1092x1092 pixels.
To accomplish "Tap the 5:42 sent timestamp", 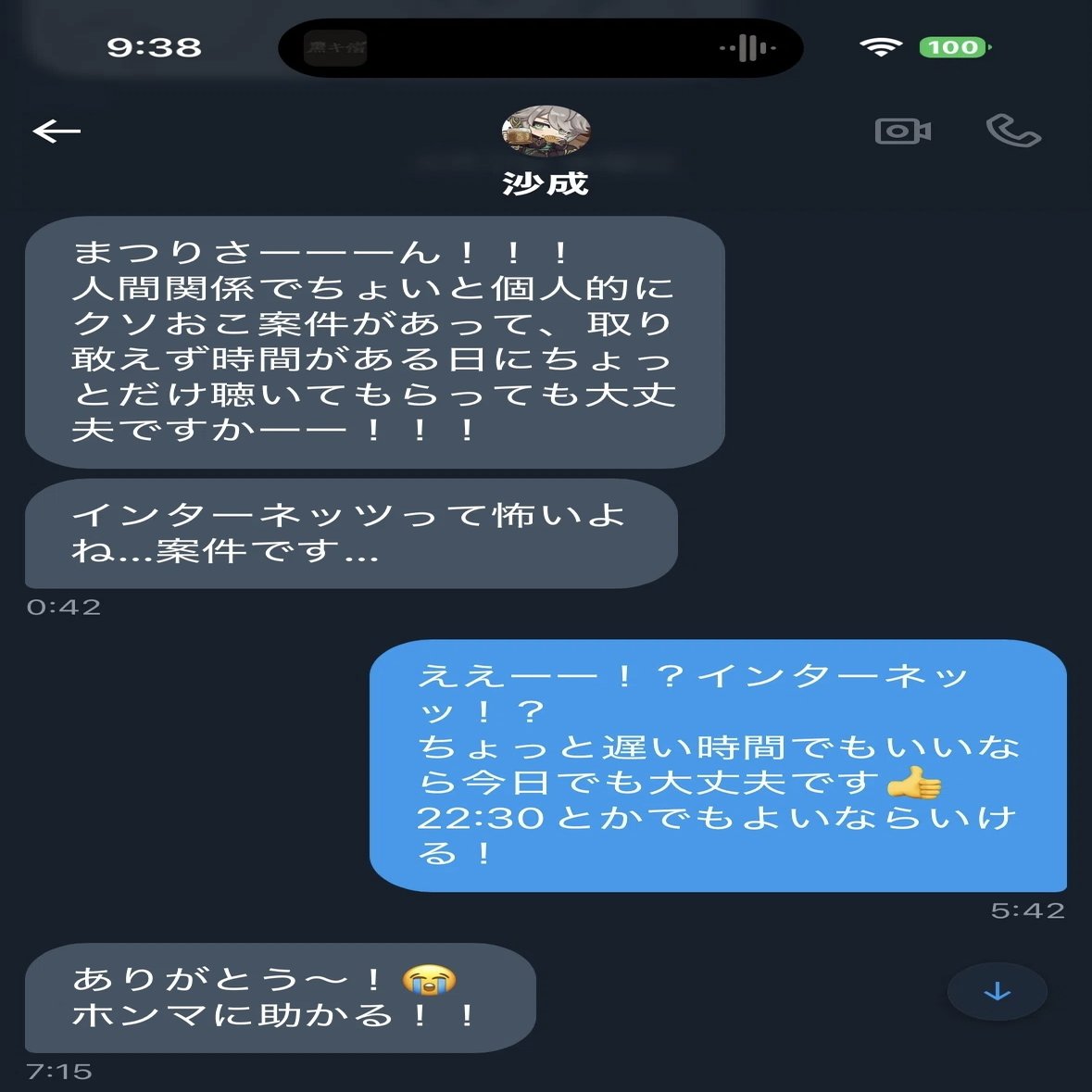I will (x=1028, y=910).
